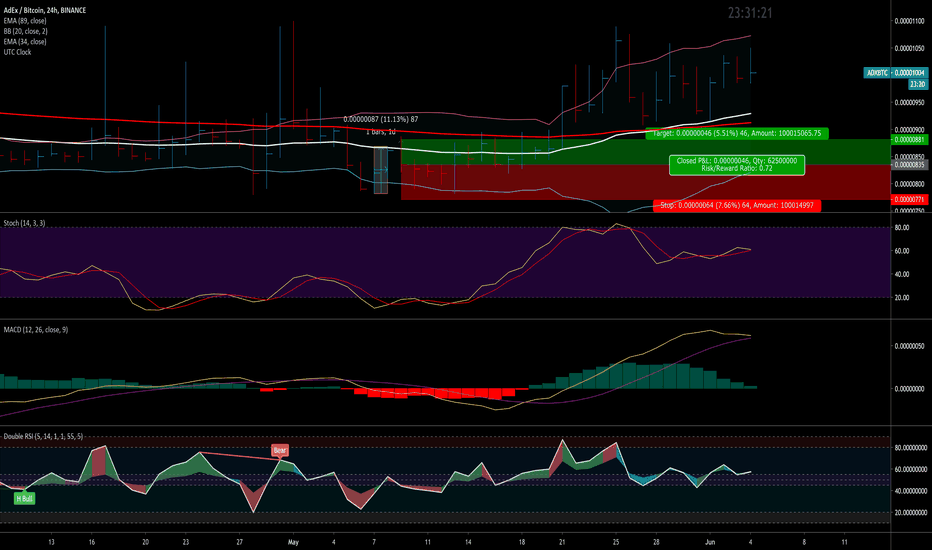Select the Double RSI indicator legend
This screenshot has width=932, height=550.
[43, 436]
